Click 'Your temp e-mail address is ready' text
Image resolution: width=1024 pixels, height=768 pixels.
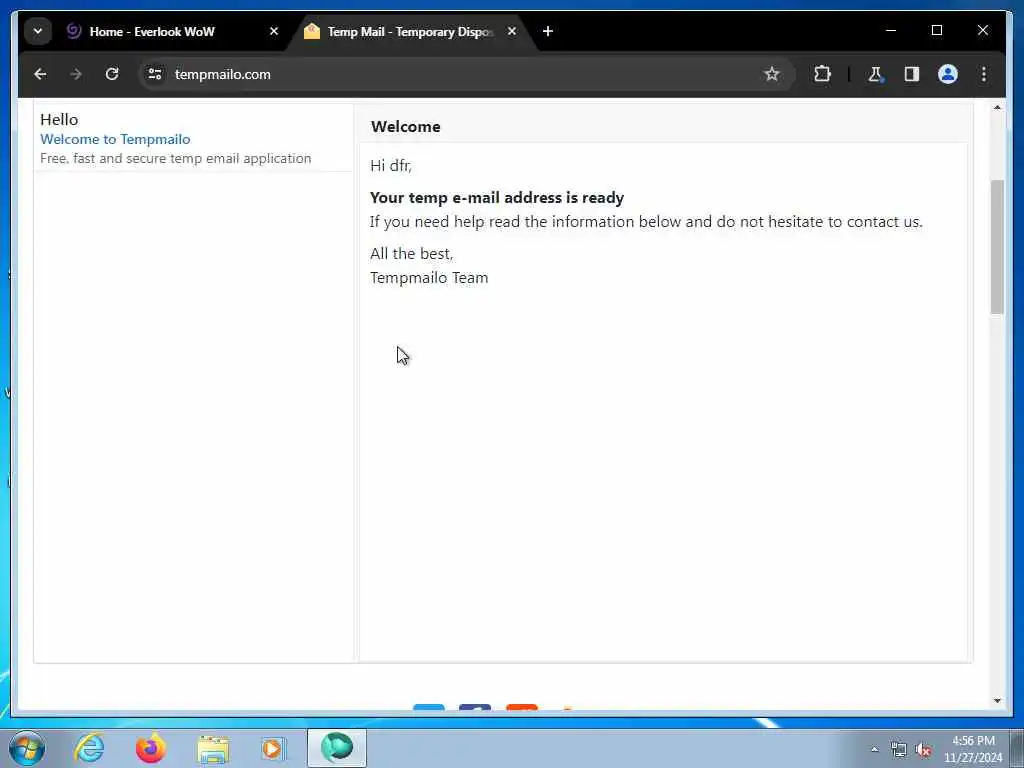pos(497,197)
